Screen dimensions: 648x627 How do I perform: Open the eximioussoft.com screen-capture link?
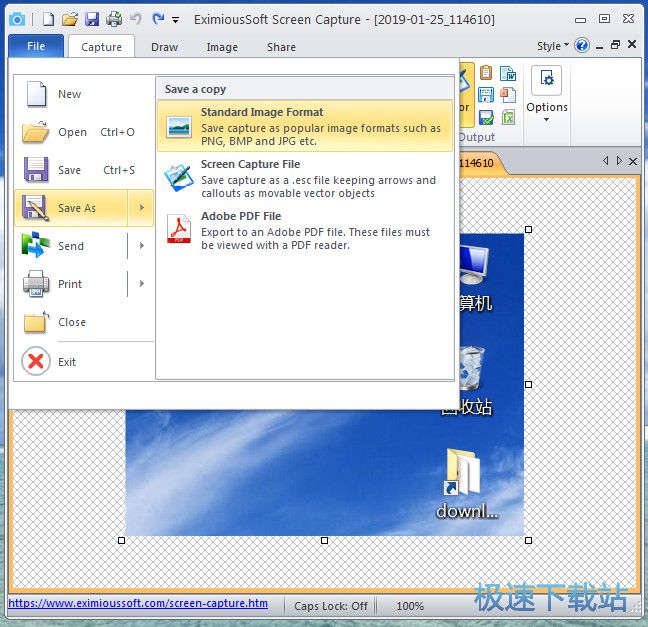(138, 604)
